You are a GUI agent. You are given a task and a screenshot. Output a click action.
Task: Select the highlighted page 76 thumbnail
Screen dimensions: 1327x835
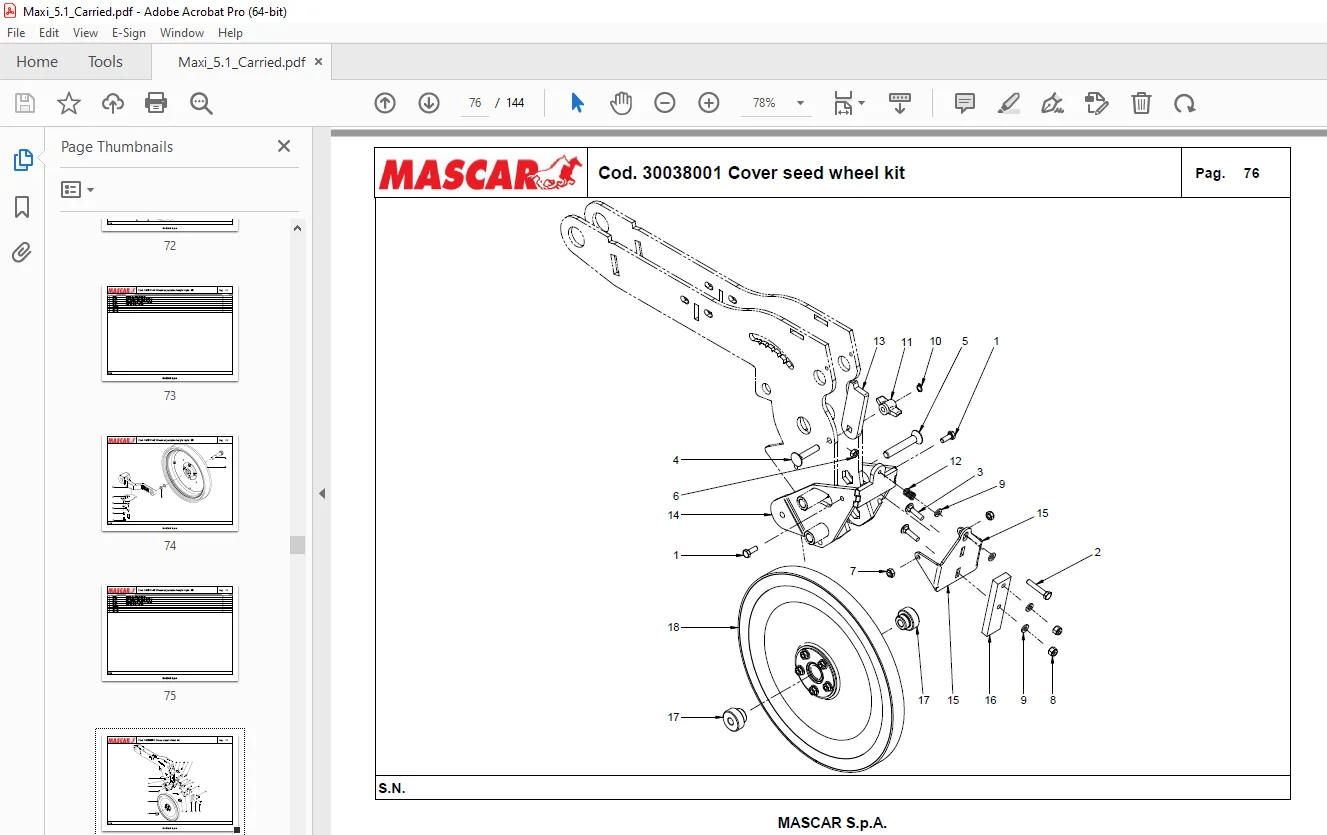pos(170,782)
